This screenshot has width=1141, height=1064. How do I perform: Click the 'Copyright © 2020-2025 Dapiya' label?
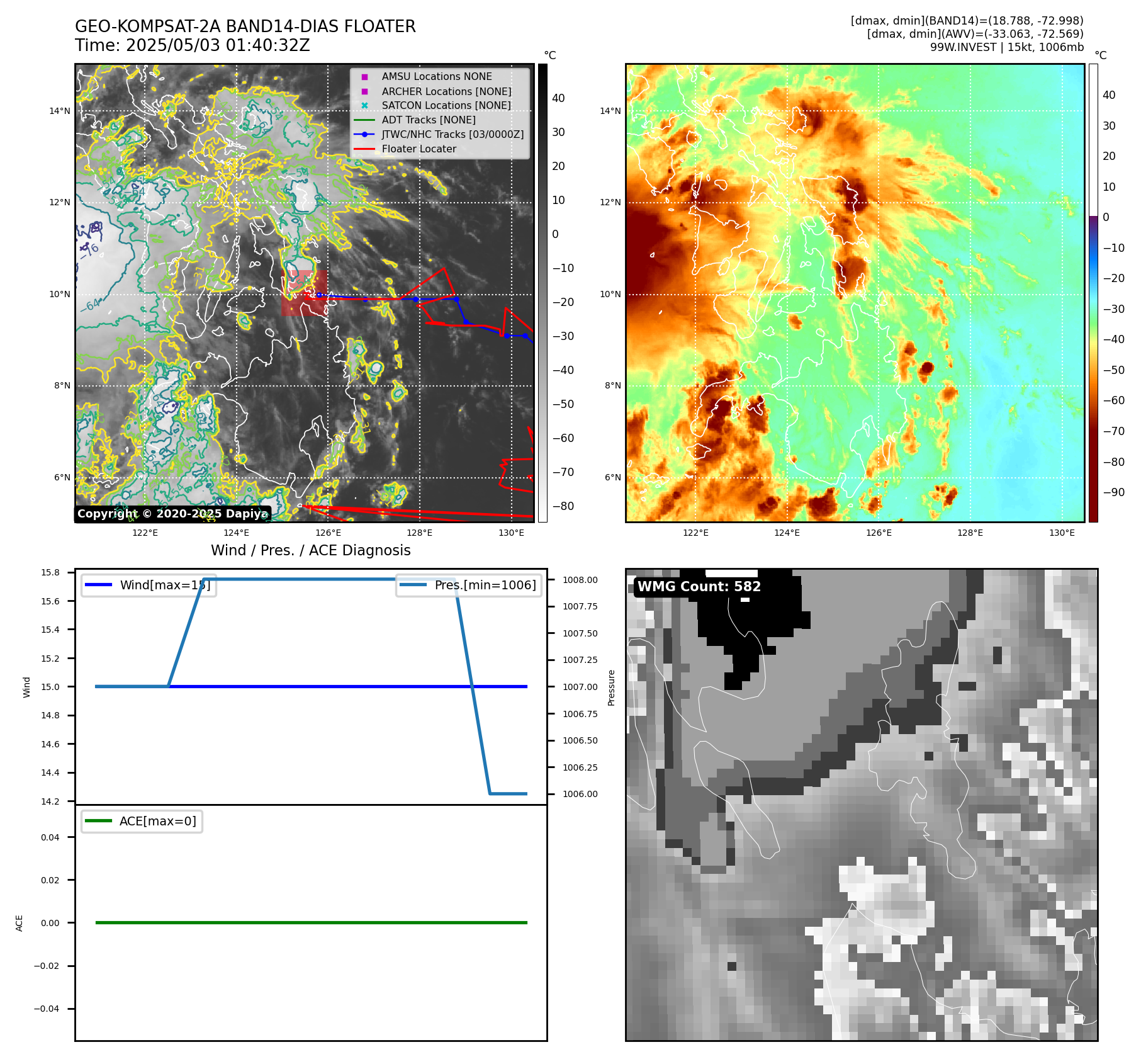click(172, 514)
